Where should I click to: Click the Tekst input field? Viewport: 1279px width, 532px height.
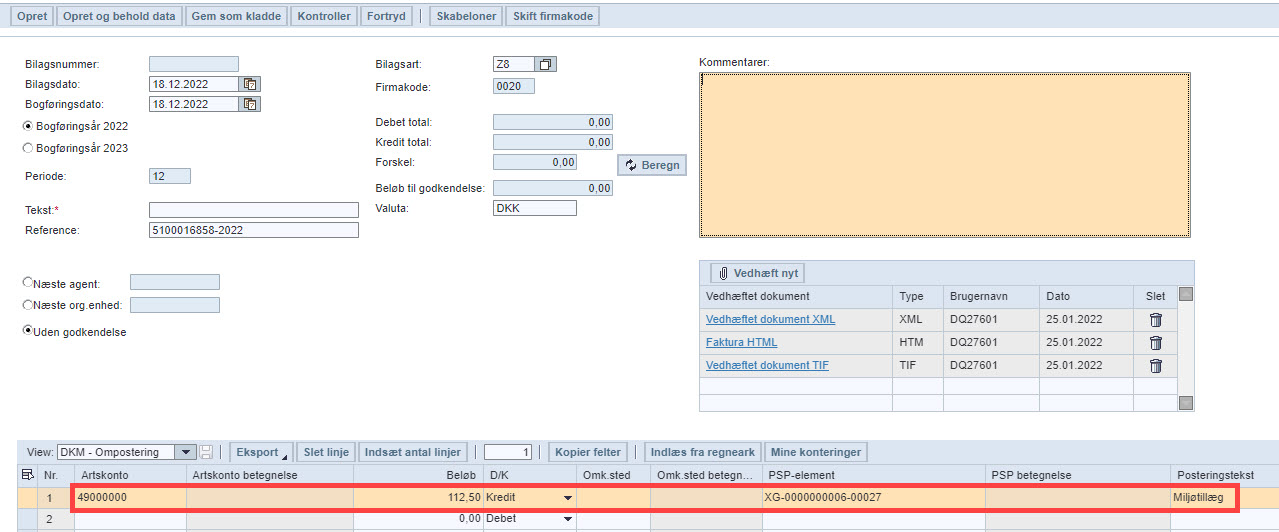253,210
